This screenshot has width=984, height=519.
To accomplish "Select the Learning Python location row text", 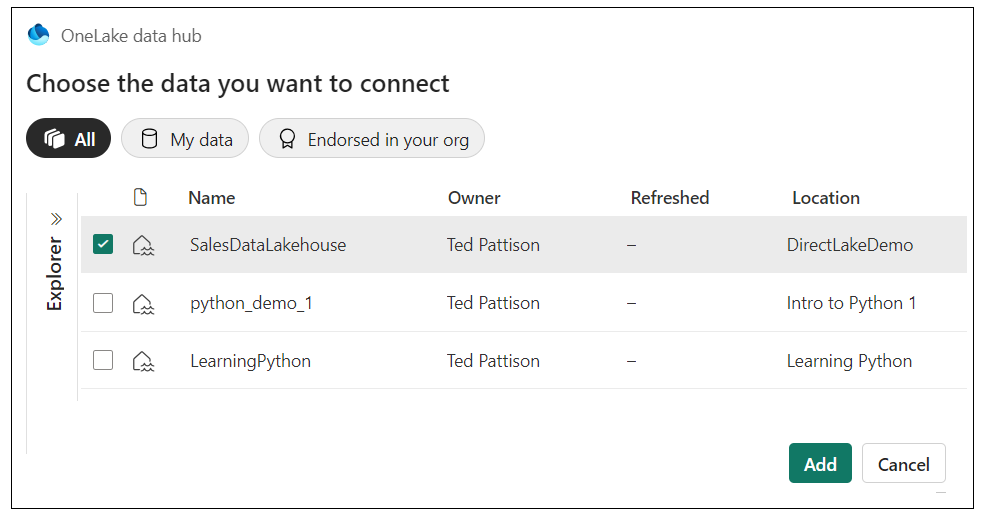I will coord(849,361).
